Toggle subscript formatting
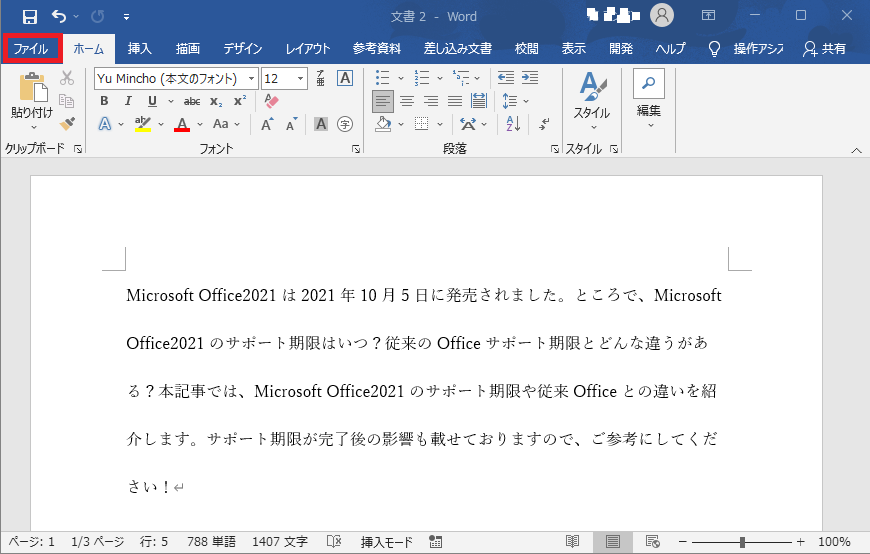Viewport: 870px width, 554px height. (x=216, y=101)
